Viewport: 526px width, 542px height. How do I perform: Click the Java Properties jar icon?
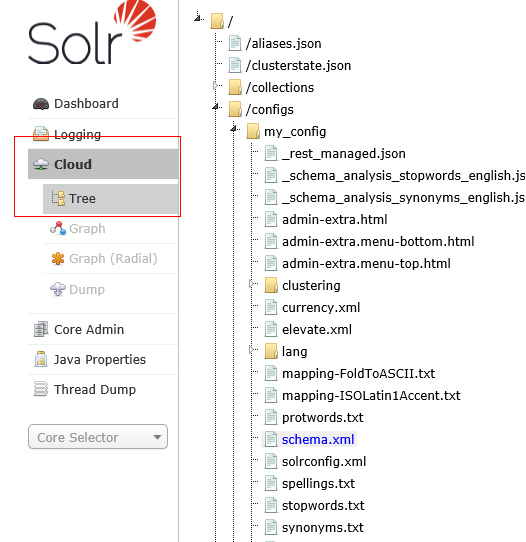click(x=41, y=359)
